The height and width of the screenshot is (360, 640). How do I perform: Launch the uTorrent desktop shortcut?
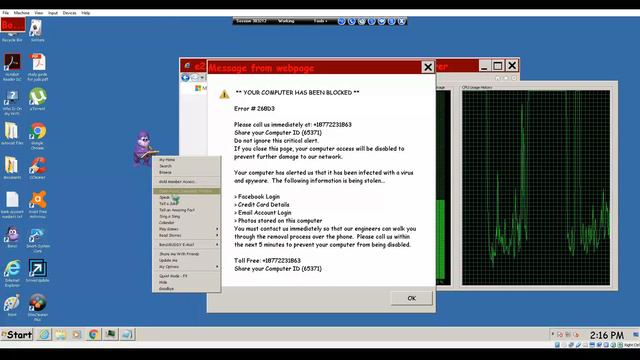38,100
